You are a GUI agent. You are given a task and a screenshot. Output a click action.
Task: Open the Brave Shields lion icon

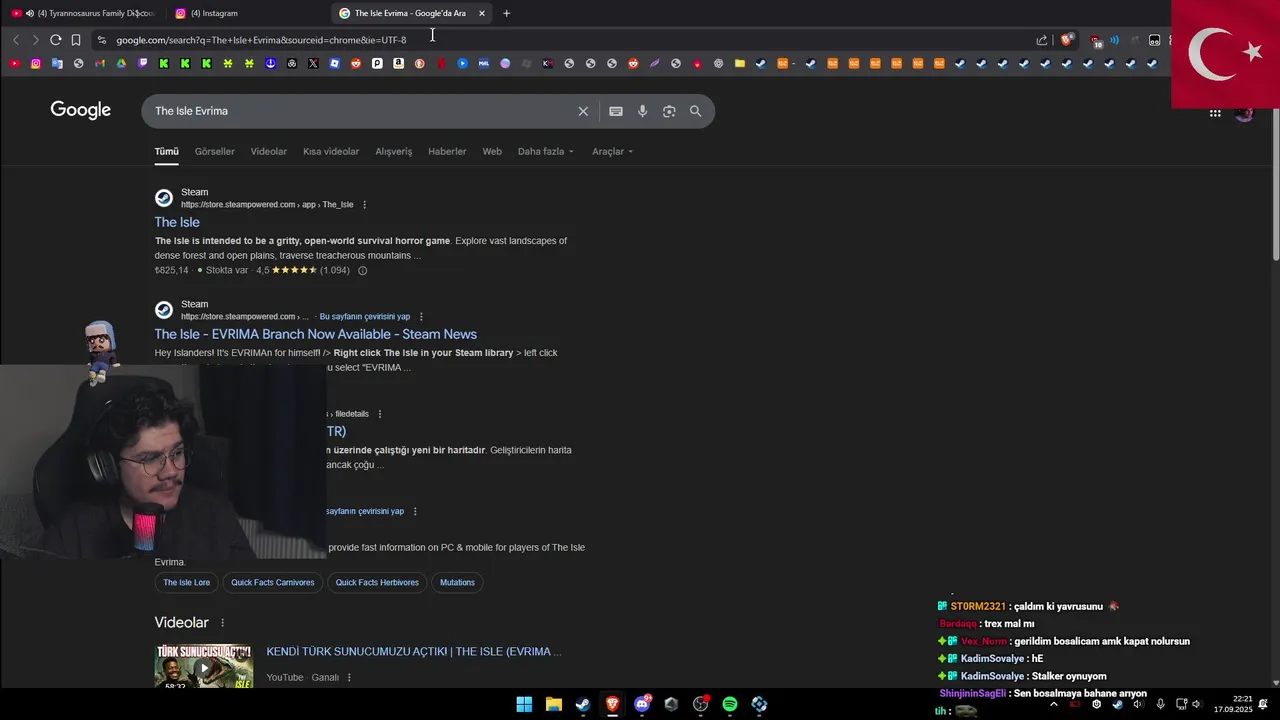coord(1067,40)
